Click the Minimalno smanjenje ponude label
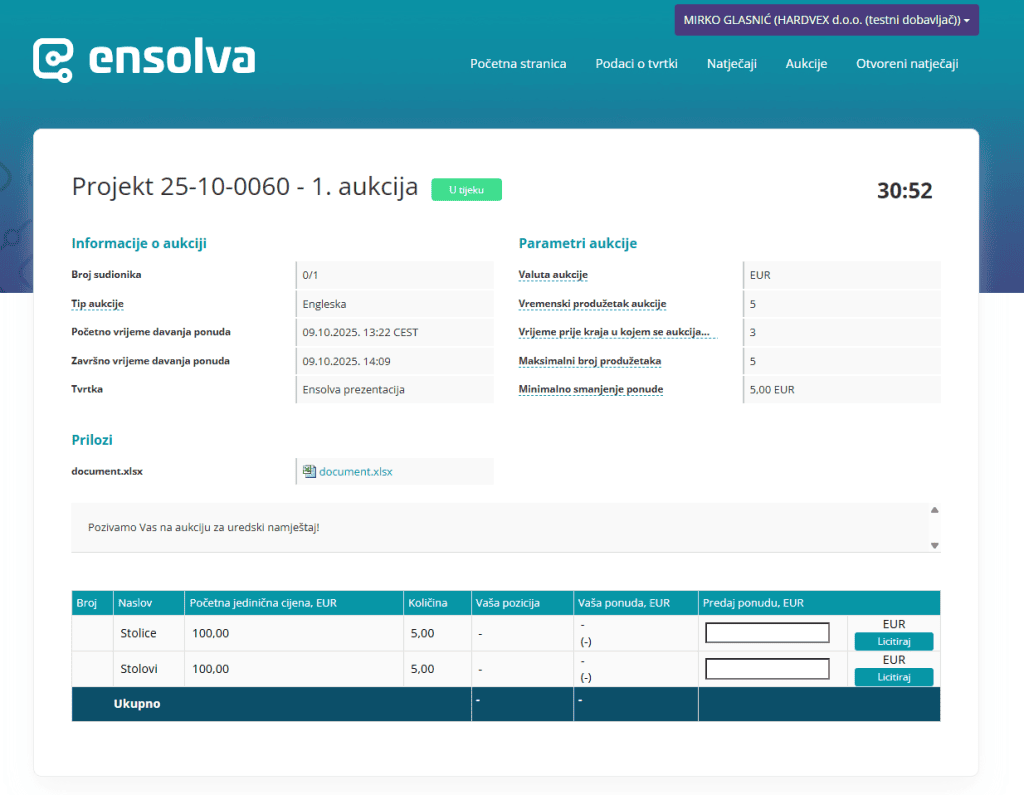 [x=590, y=389]
